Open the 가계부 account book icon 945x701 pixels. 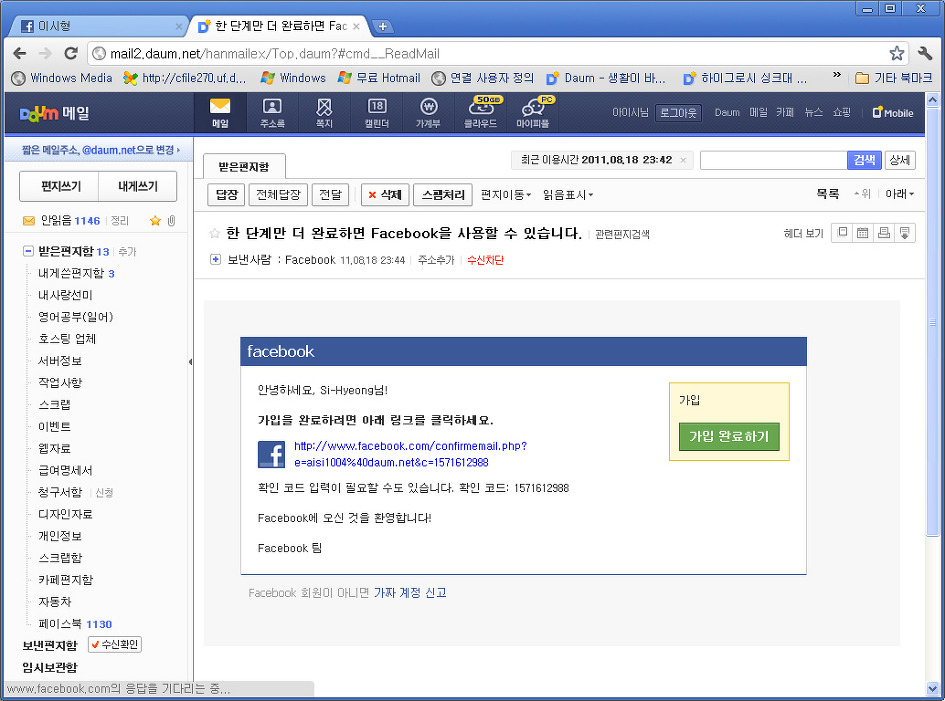[428, 113]
